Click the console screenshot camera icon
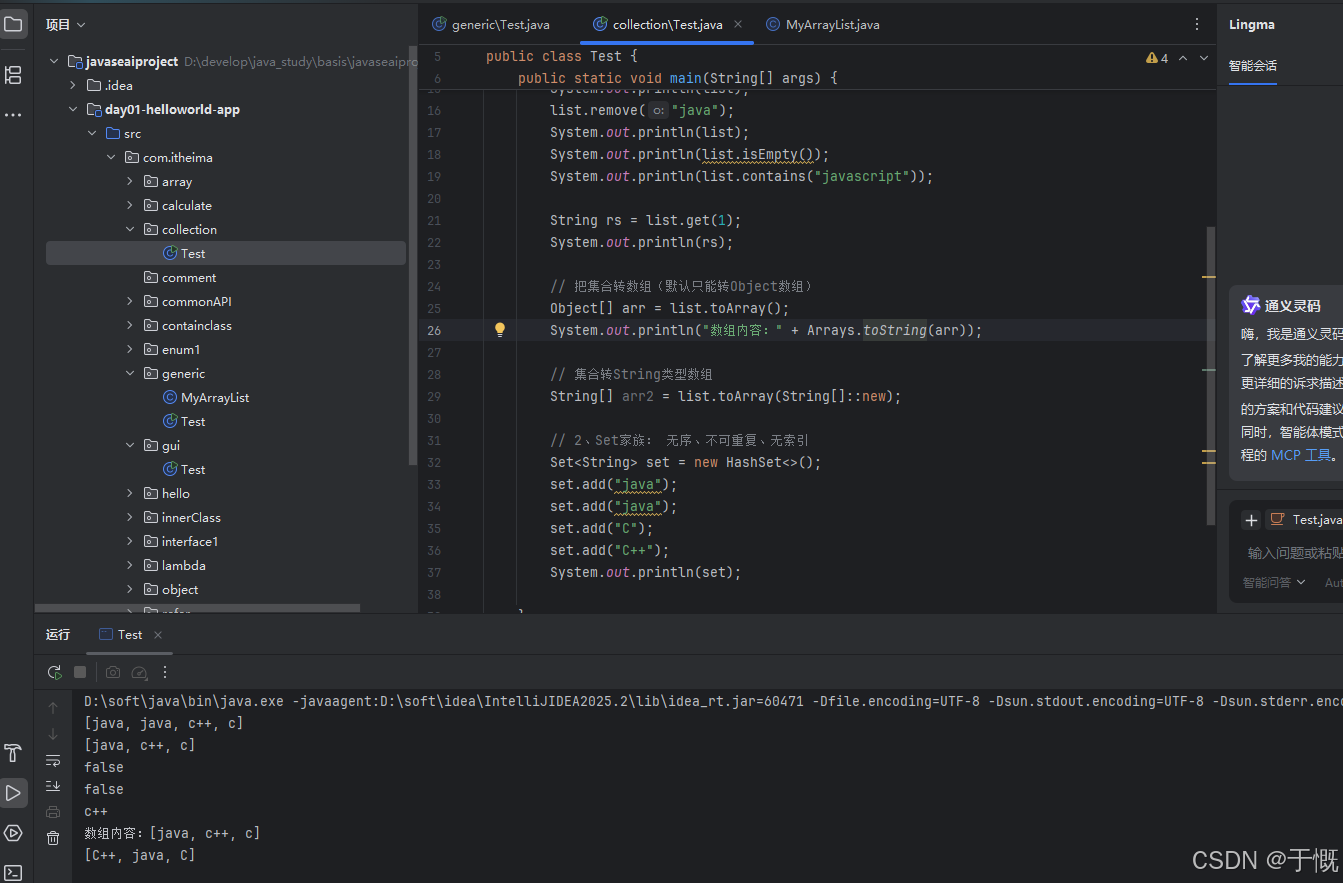1343x883 pixels. tap(113, 672)
